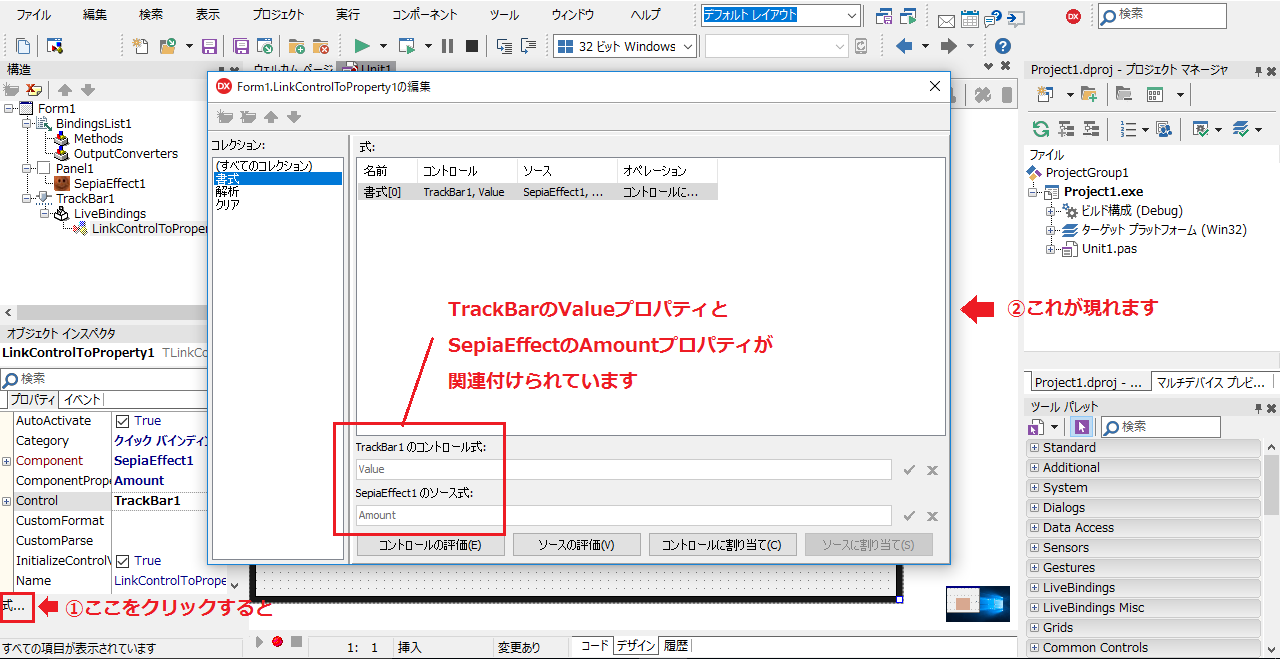This screenshot has height=659, width=1280.
Task: Click the コントロールの評価(E) button
Action: coord(430,545)
